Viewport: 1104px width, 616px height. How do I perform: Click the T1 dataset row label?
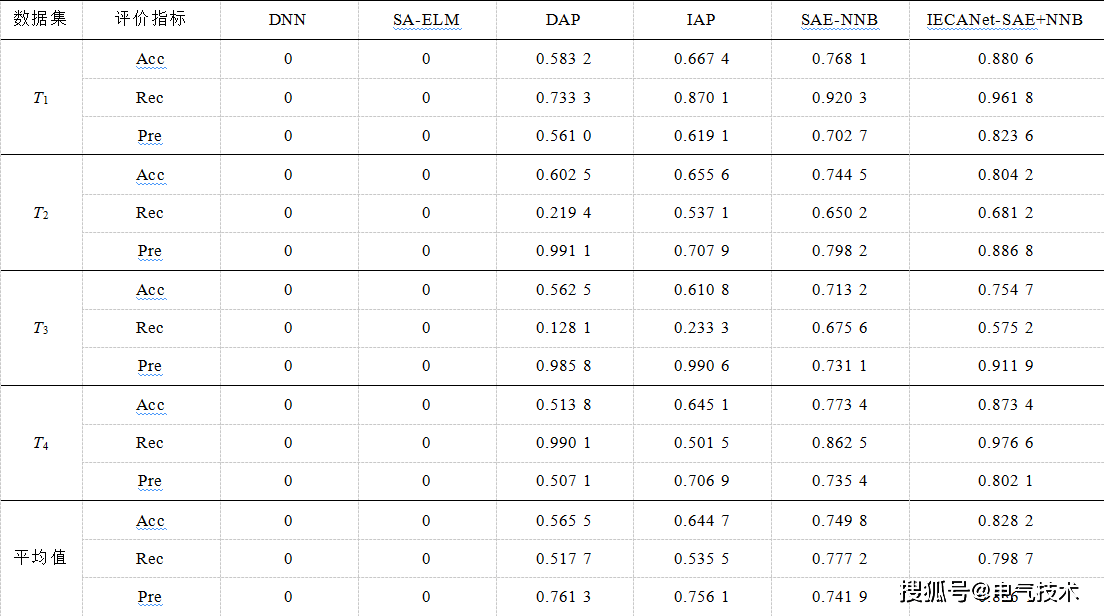click(40, 98)
